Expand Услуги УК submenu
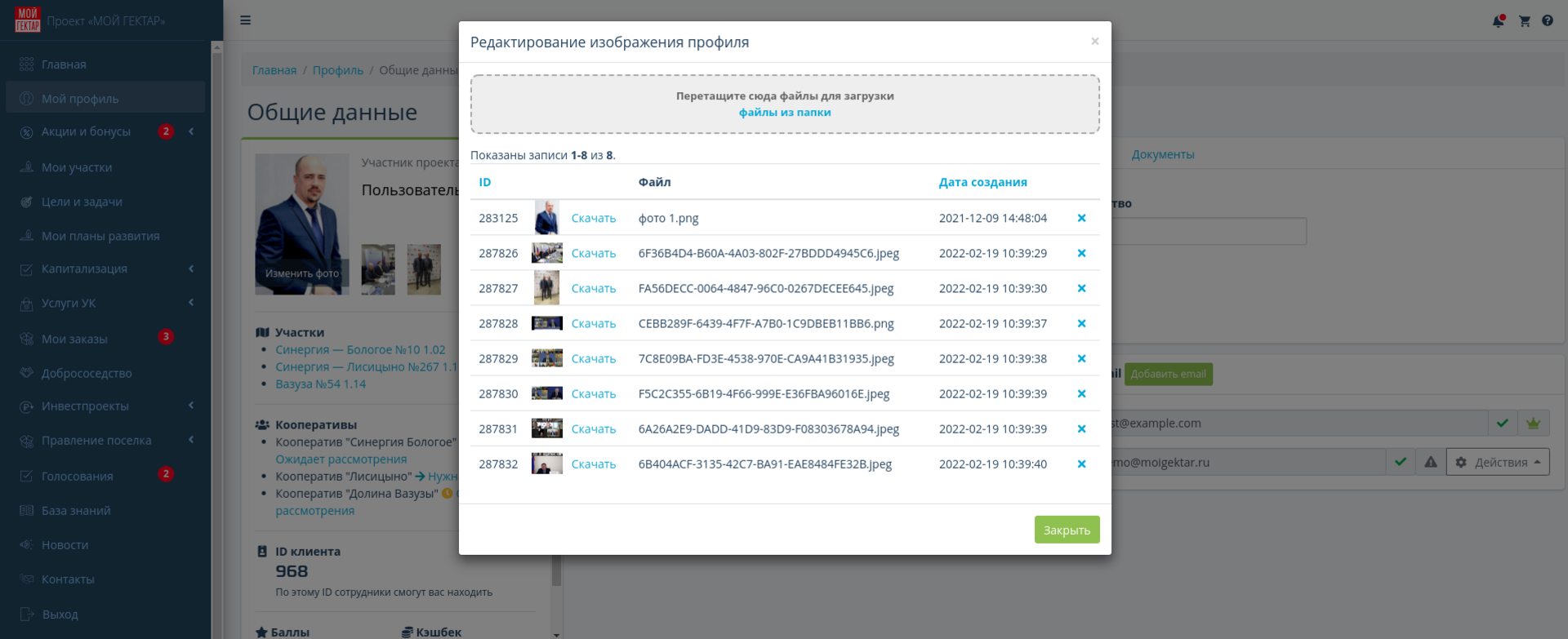 click(191, 303)
